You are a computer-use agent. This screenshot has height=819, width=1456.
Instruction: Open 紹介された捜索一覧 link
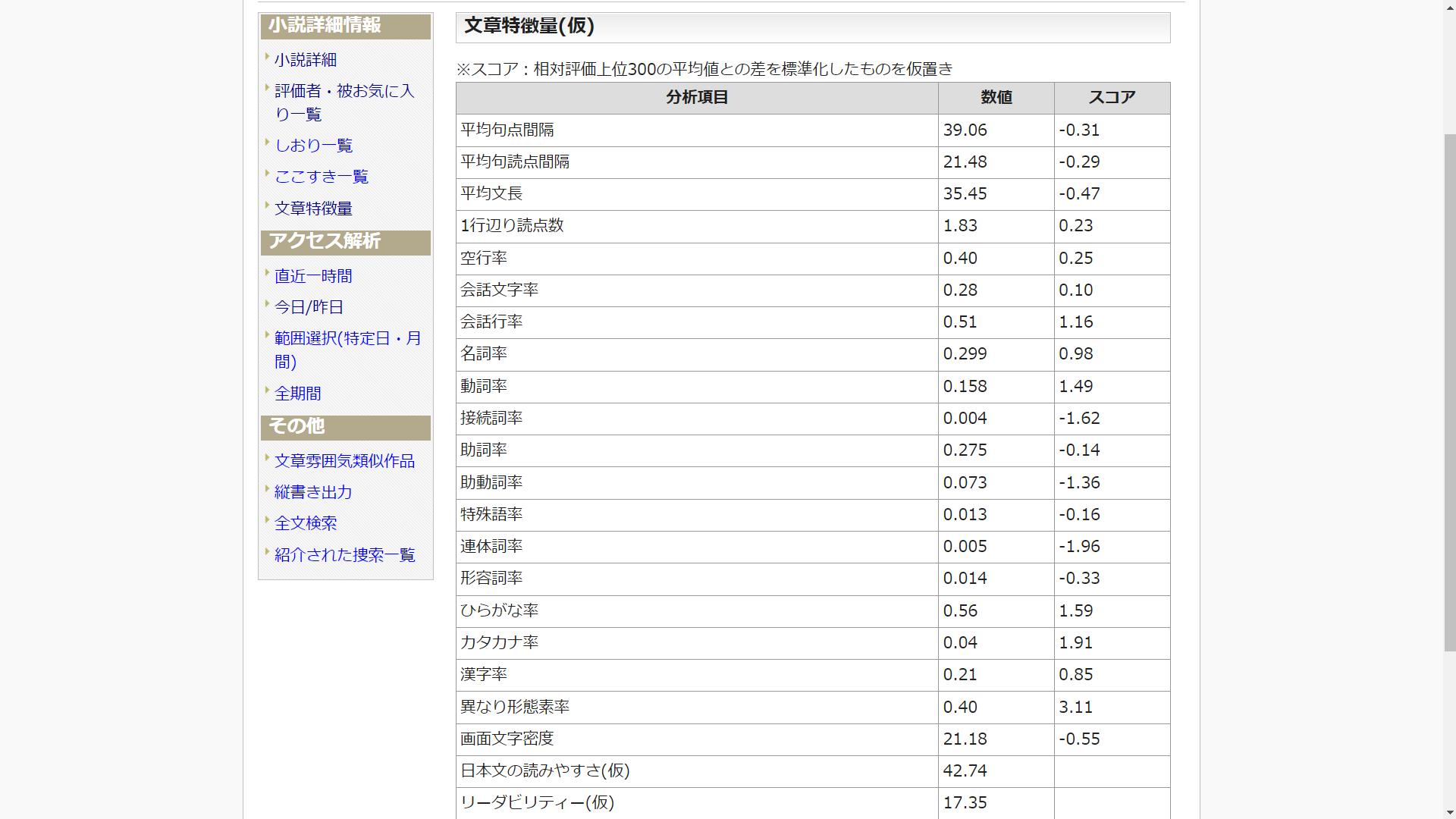[x=344, y=555]
